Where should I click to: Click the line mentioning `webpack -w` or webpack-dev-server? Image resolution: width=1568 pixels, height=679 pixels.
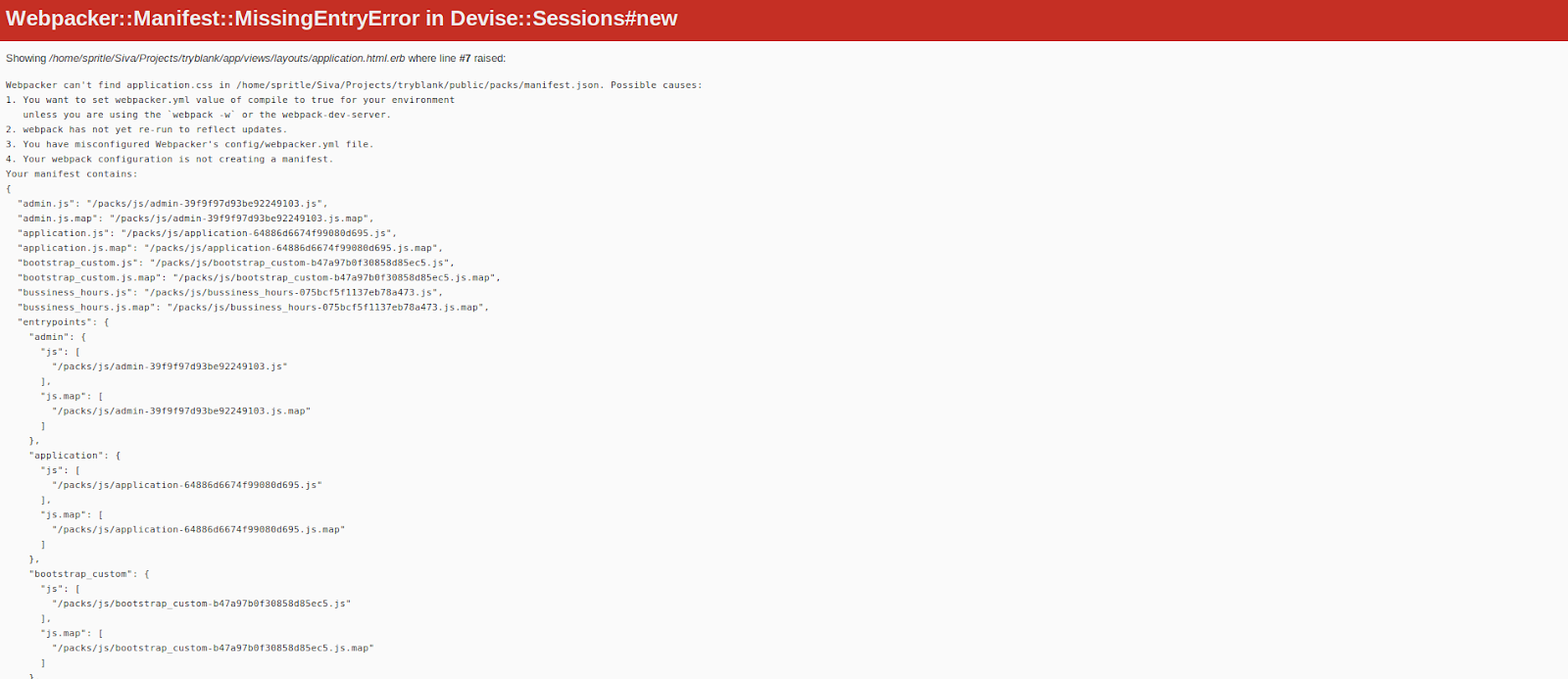coord(207,115)
